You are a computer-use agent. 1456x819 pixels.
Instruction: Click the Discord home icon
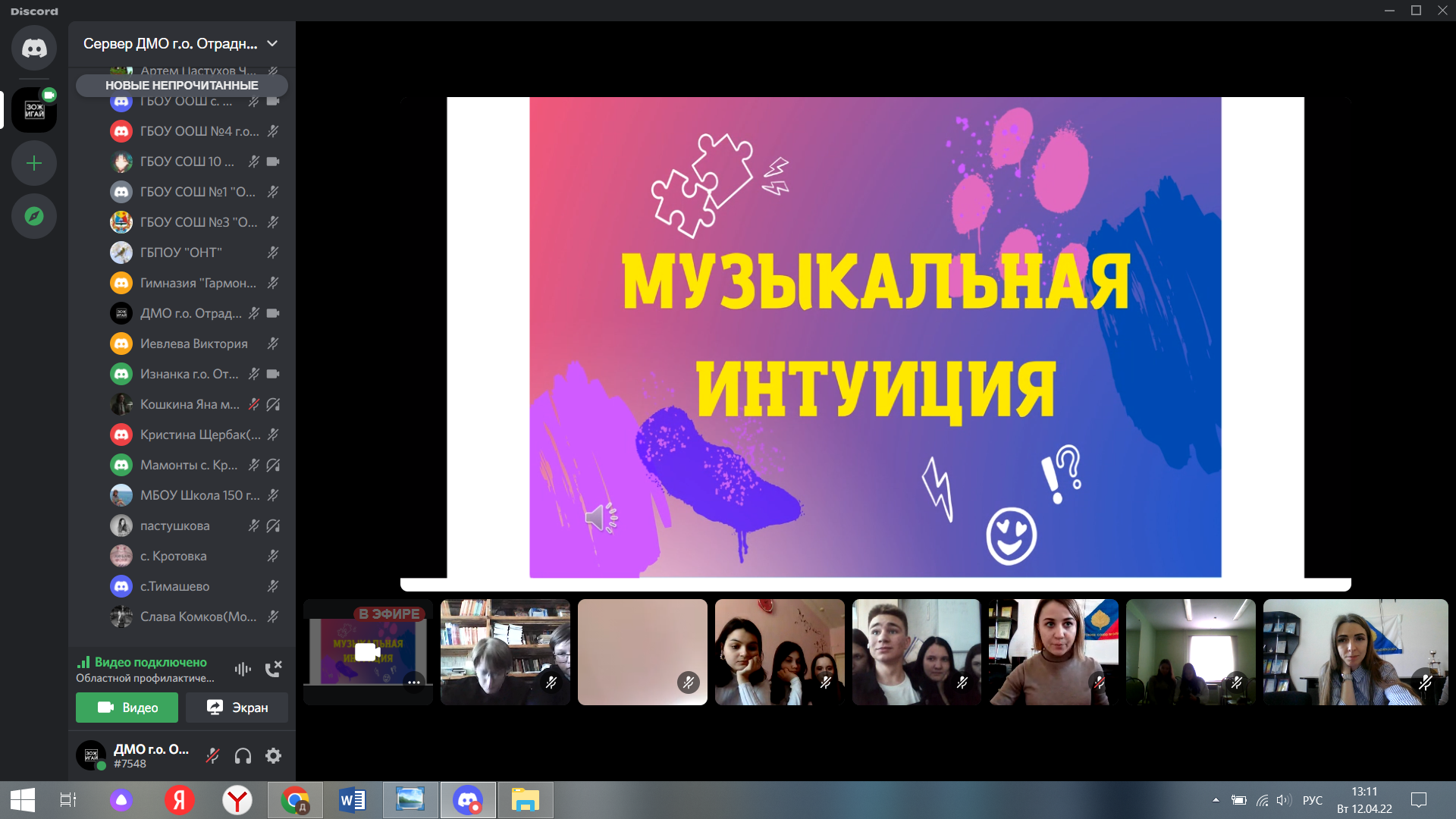pyautogui.click(x=34, y=49)
